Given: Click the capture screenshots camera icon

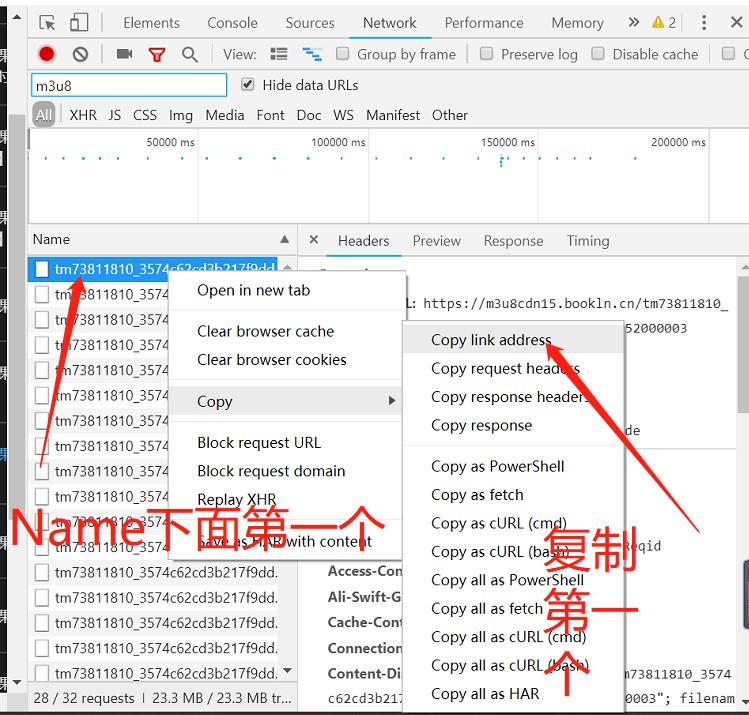Looking at the screenshot, I should click(x=124, y=54).
